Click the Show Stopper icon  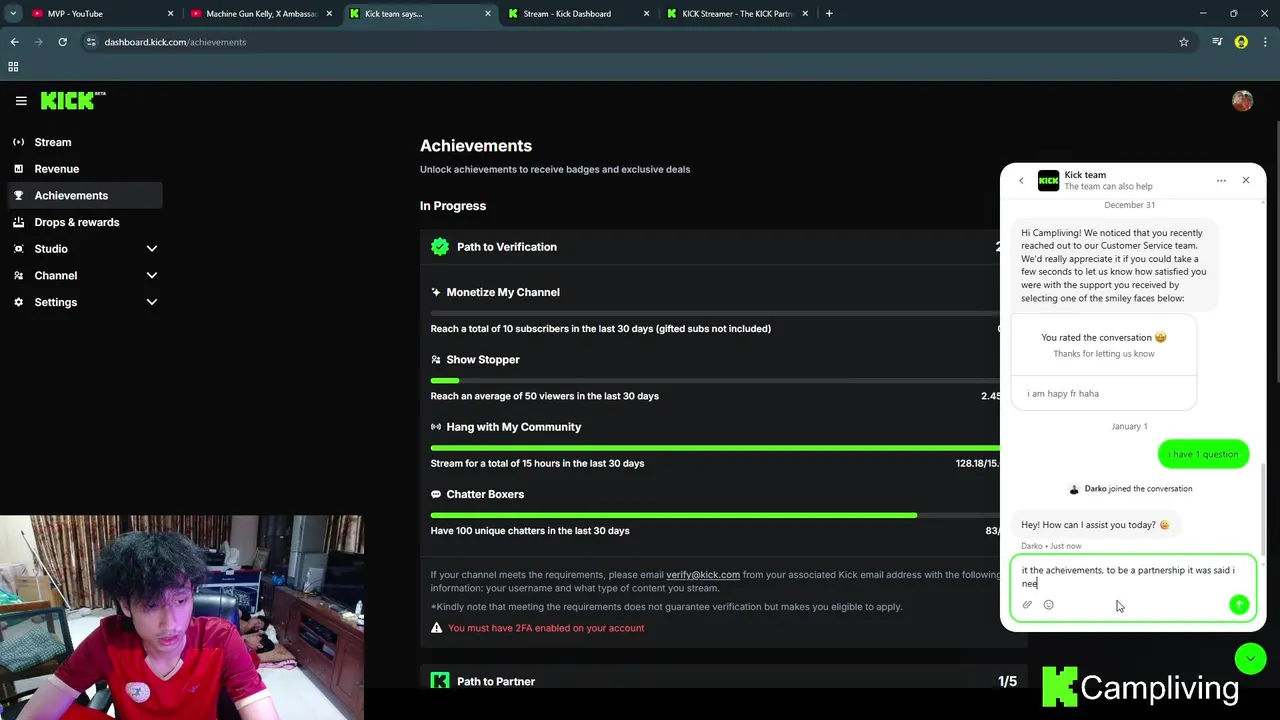tap(436, 359)
